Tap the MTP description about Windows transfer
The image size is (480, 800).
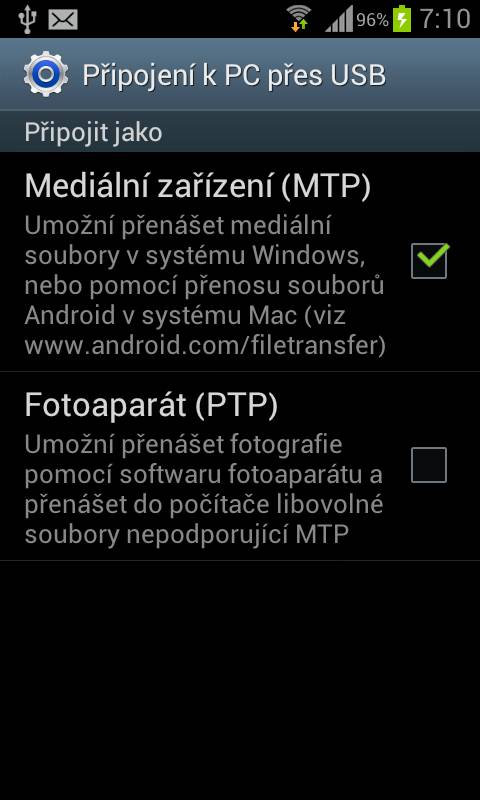point(205,286)
